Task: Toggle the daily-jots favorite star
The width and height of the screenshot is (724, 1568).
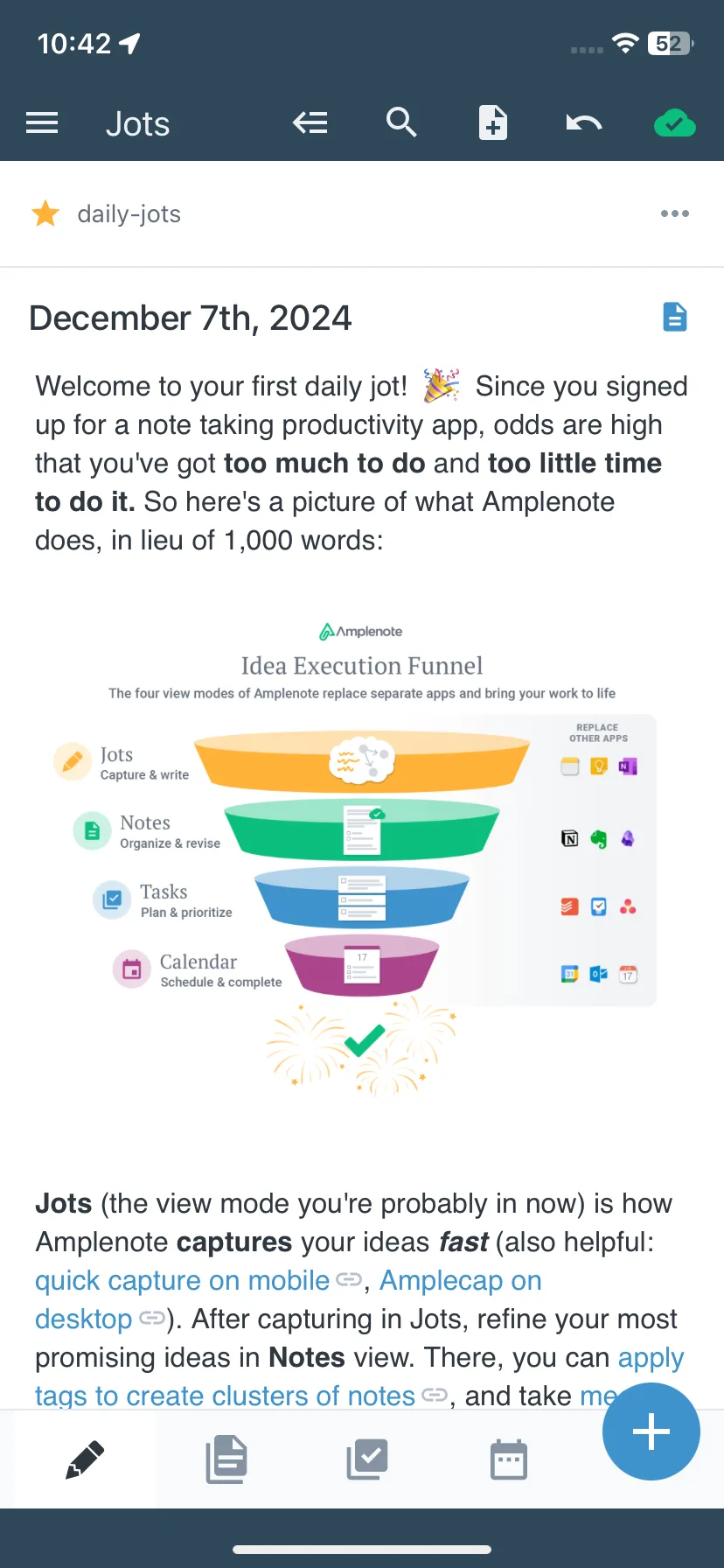Action: (x=45, y=213)
